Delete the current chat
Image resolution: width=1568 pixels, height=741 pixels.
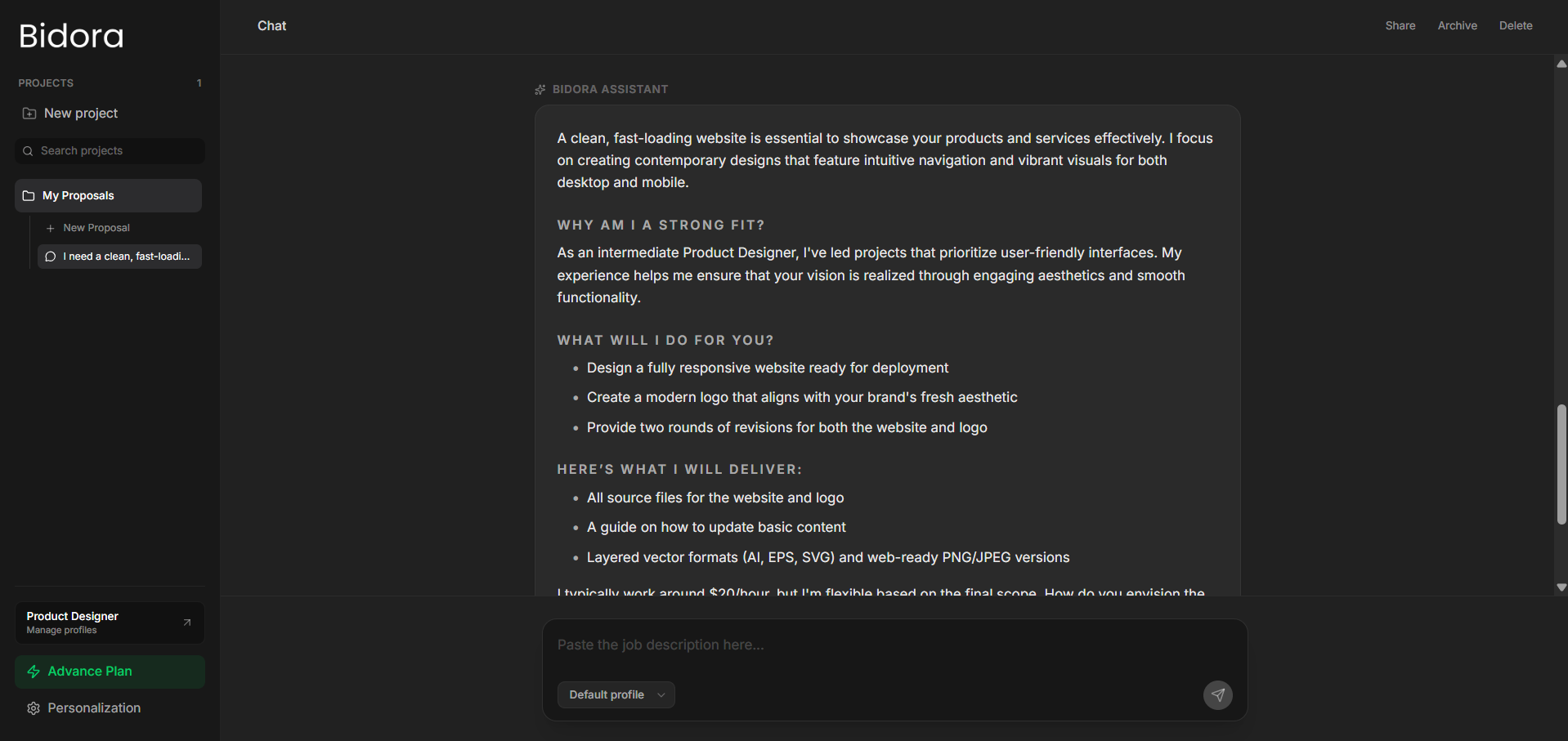(1515, 26)
